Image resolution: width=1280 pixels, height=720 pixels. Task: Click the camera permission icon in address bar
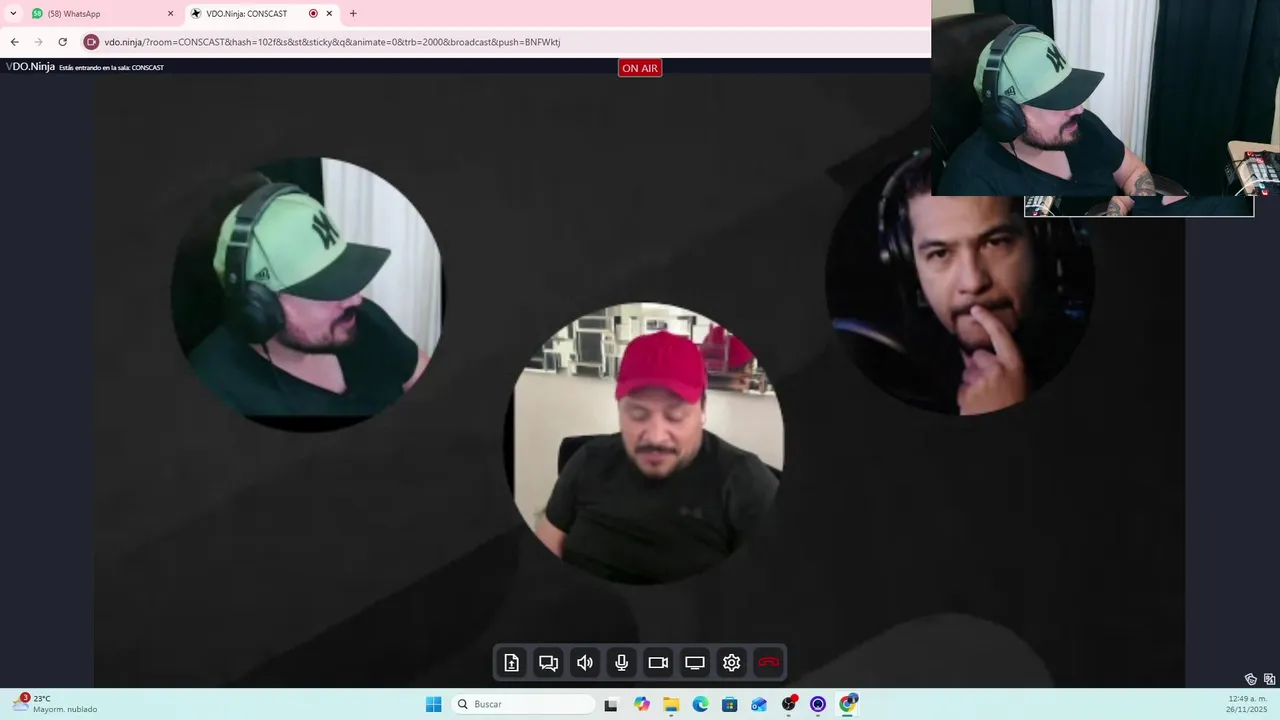(x=91, y=42)
